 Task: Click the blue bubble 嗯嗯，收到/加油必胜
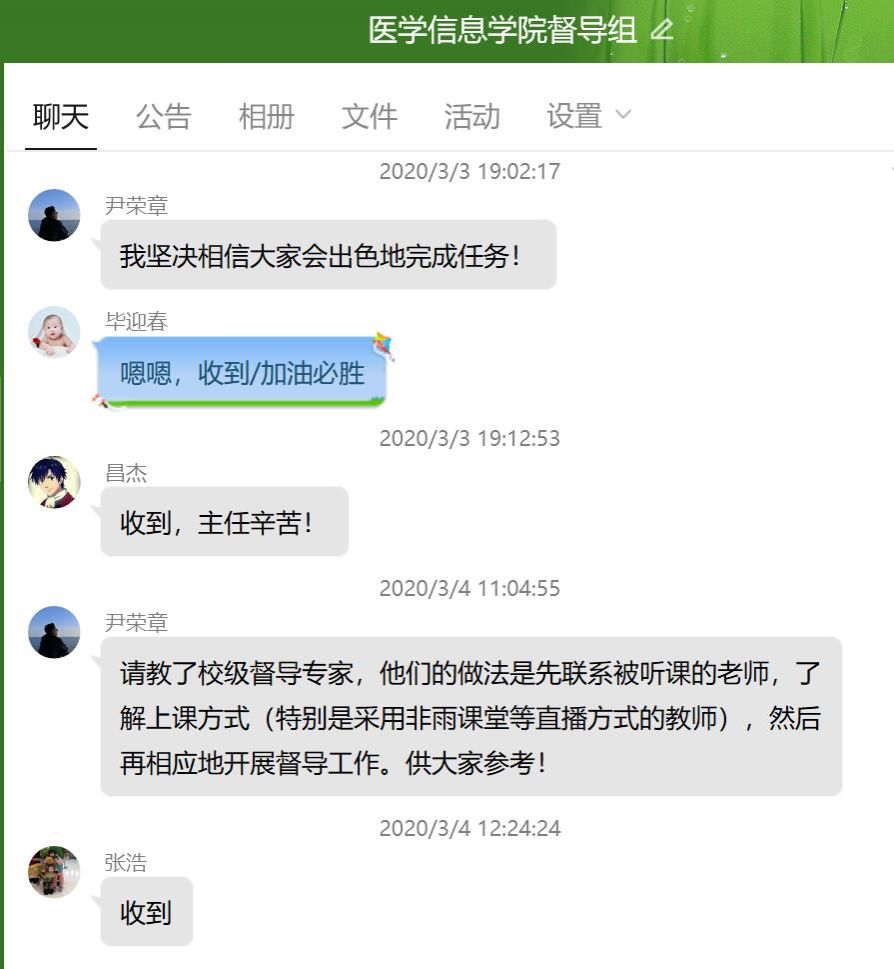(242, 373)
